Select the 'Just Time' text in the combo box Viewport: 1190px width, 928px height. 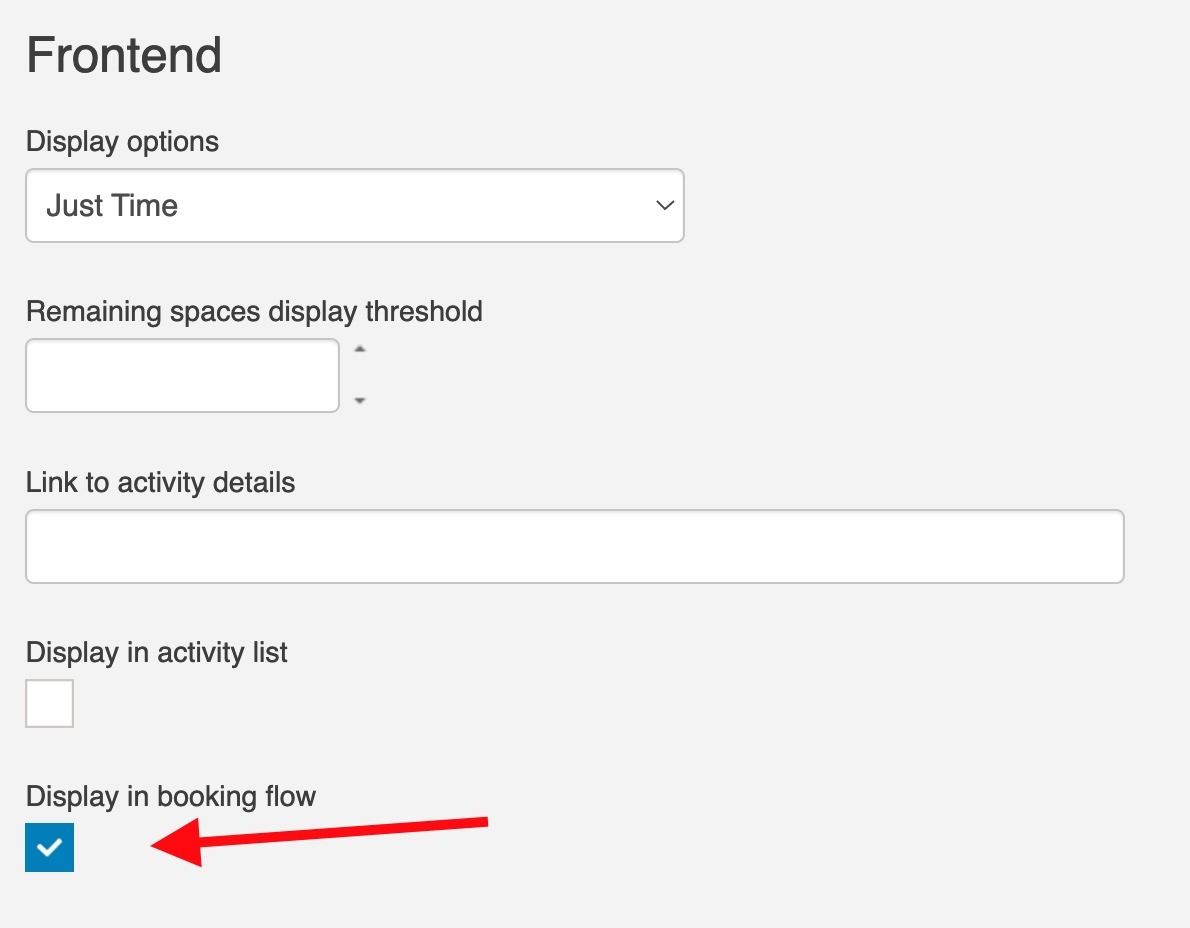pyautogui.click(x=112, y=206)
